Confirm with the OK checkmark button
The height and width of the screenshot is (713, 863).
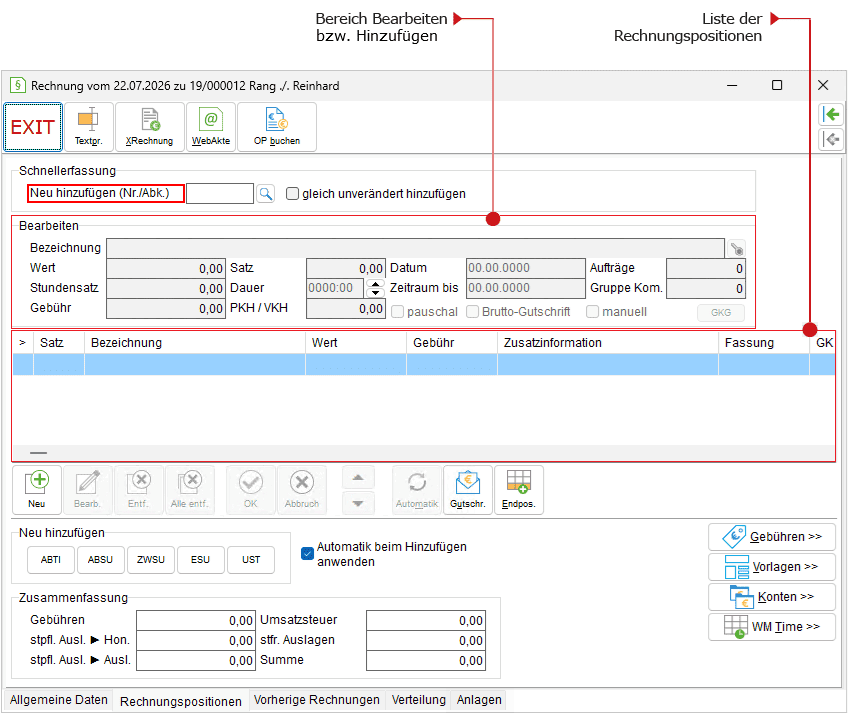click(x=251, y=489)
